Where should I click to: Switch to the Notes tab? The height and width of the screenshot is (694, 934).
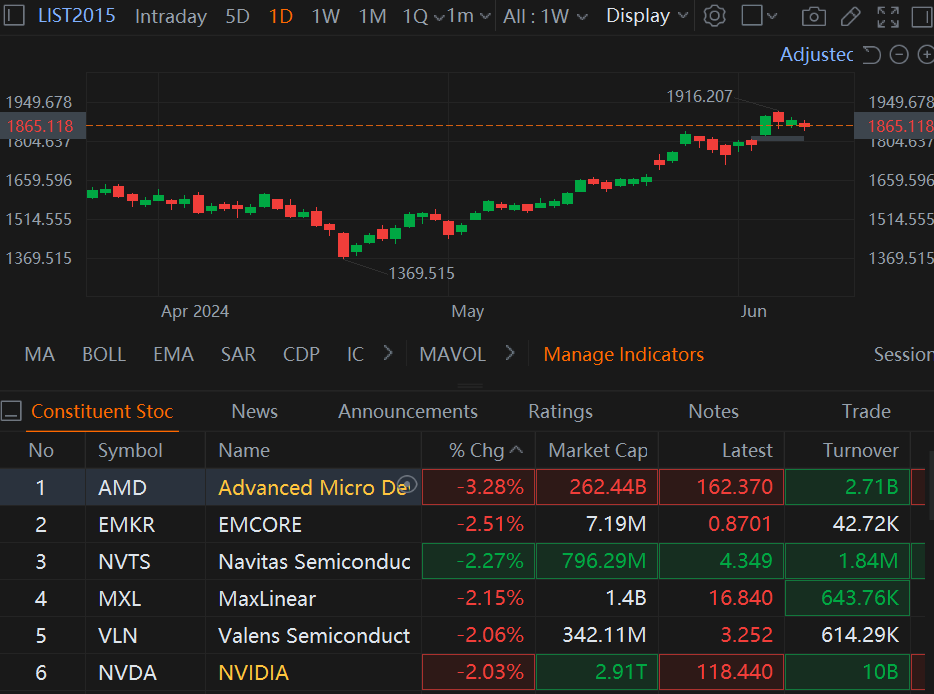tap(713, 411)
